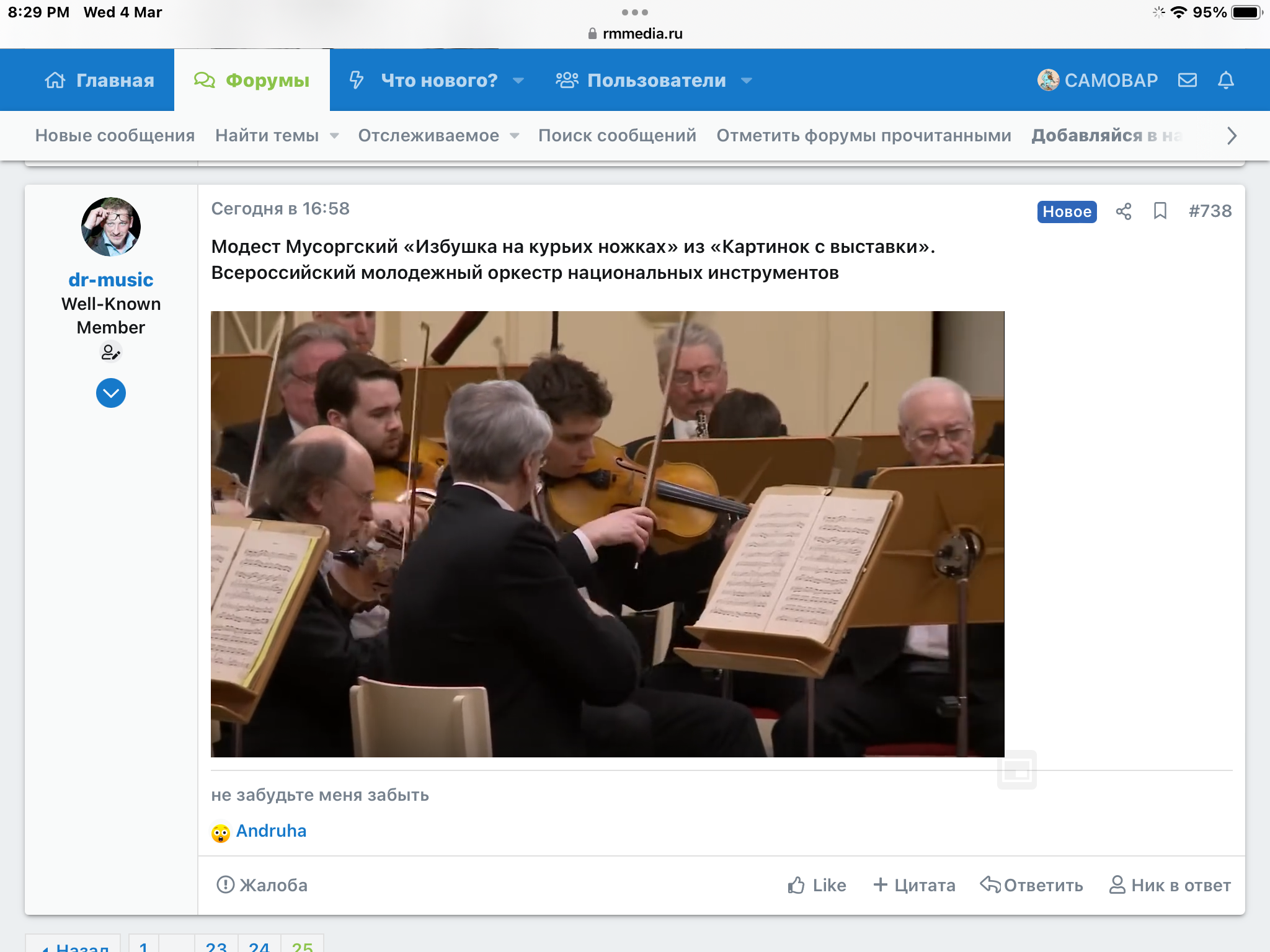
Task: Expand dr-music user details blue chevron
Action: (x=111, y=393)
